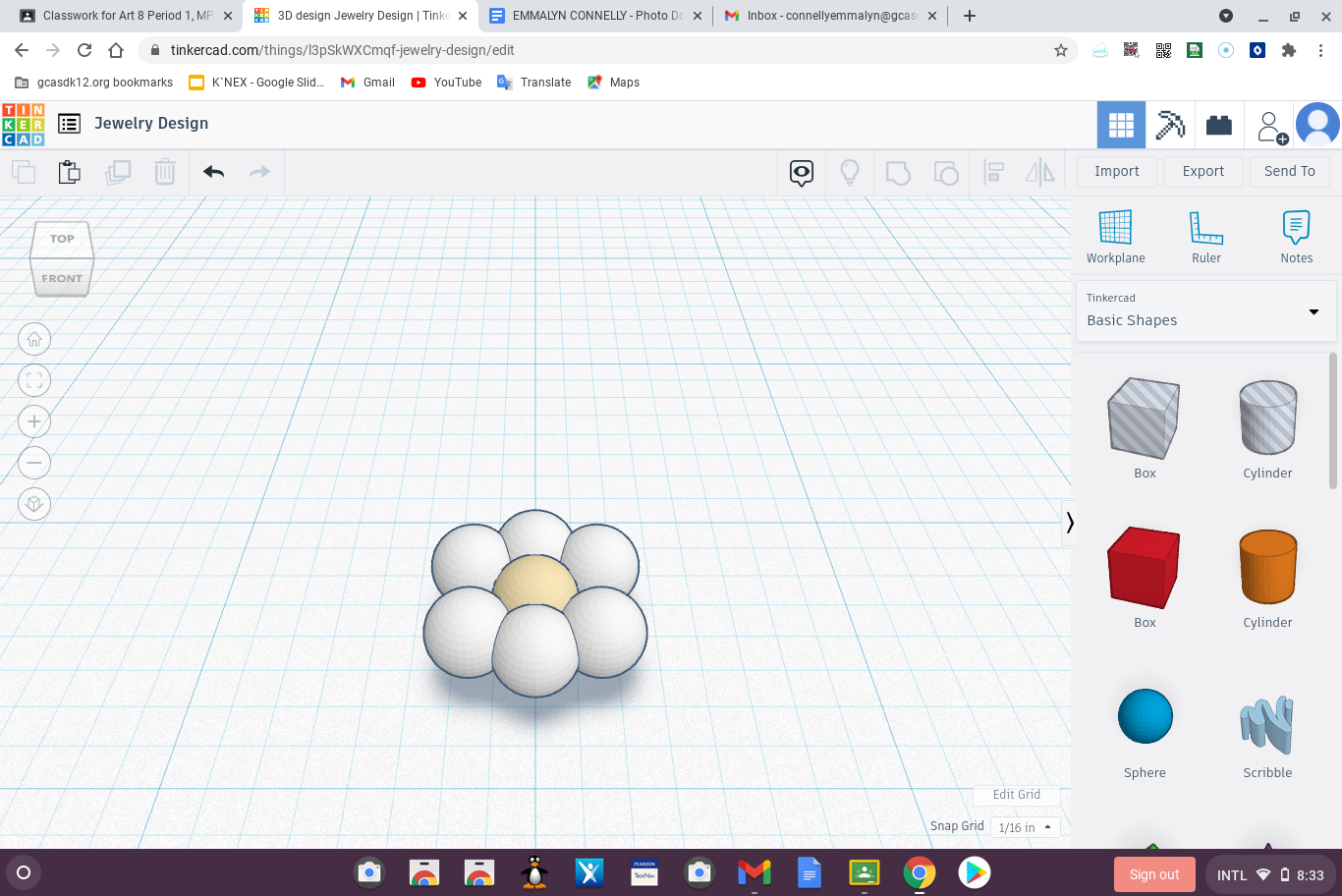Undo the last action
Viewport: 1342px width, 896px height.
pyautogui.click(x=212, y=171)
